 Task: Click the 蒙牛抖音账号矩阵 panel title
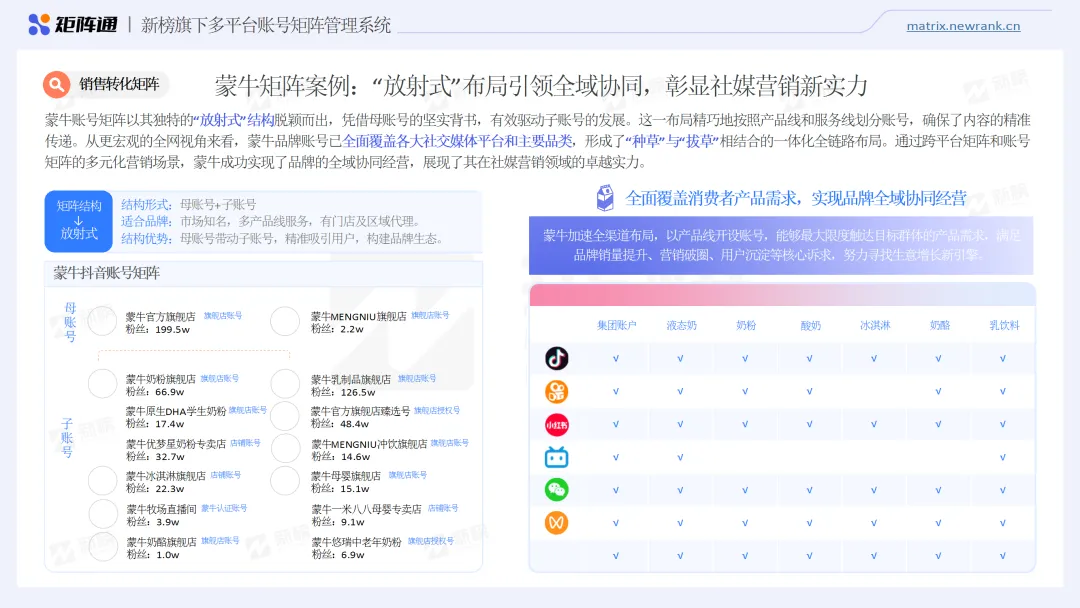tap(107, 273)
